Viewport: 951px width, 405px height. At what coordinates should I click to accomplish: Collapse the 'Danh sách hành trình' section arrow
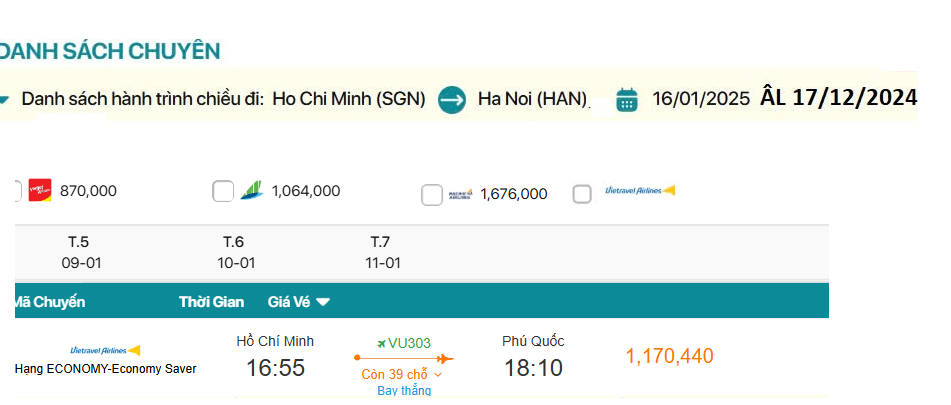click(x=5, y=99)
